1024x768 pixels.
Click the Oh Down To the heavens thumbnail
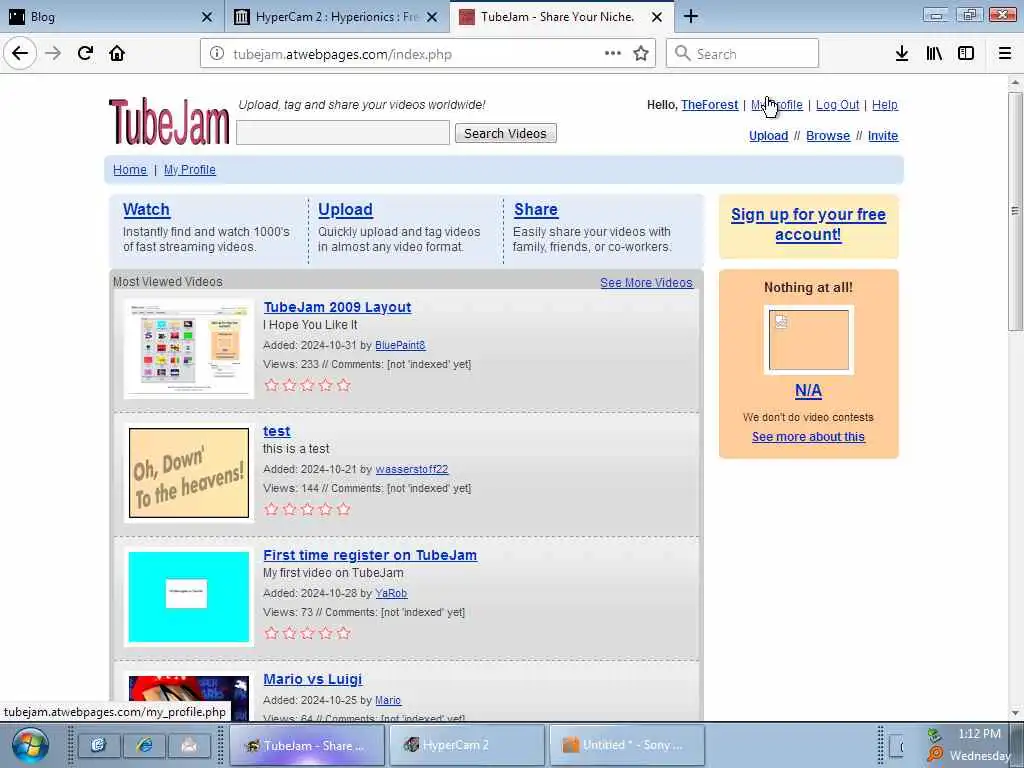coord(189,473)
